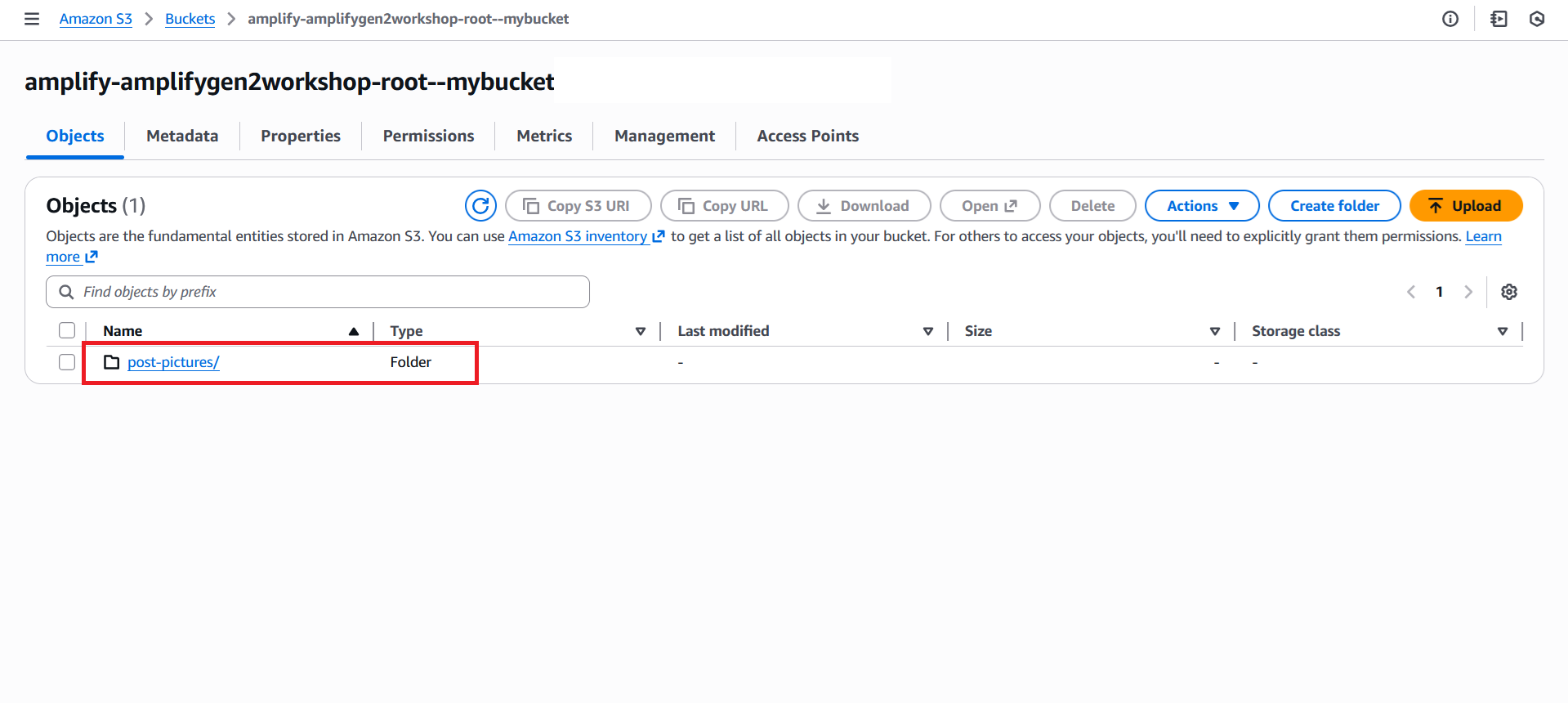Select all objects checkbox in header

(x=67, y=330)
